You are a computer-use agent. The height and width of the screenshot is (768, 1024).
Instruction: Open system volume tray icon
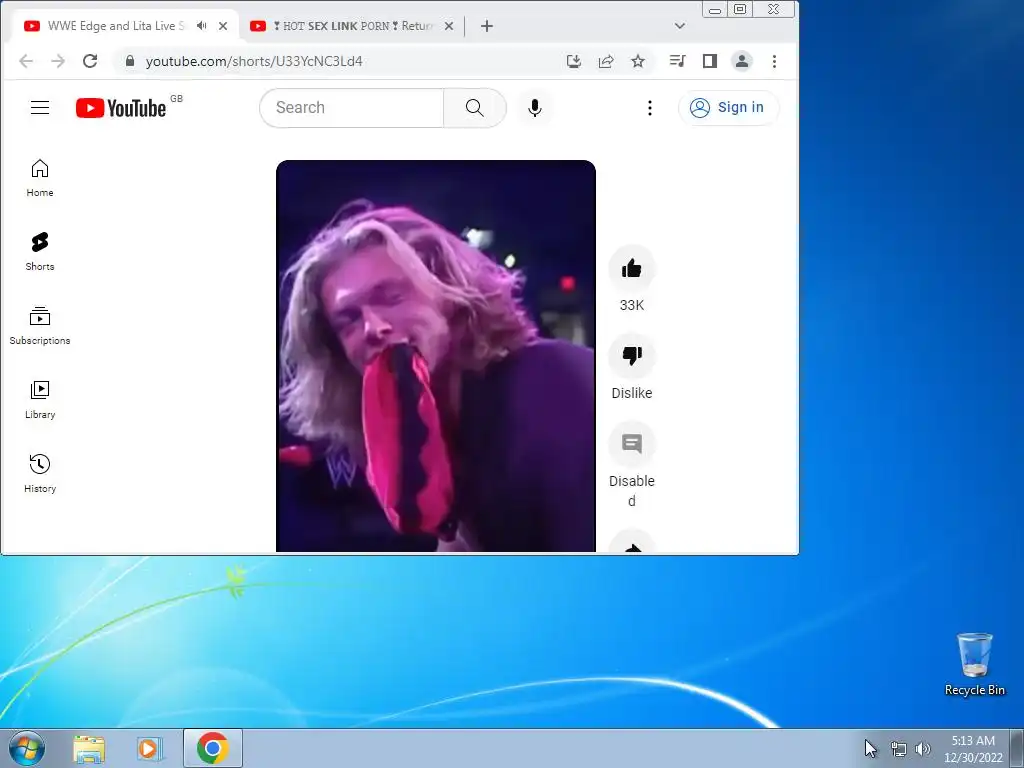tap(923, 749)
